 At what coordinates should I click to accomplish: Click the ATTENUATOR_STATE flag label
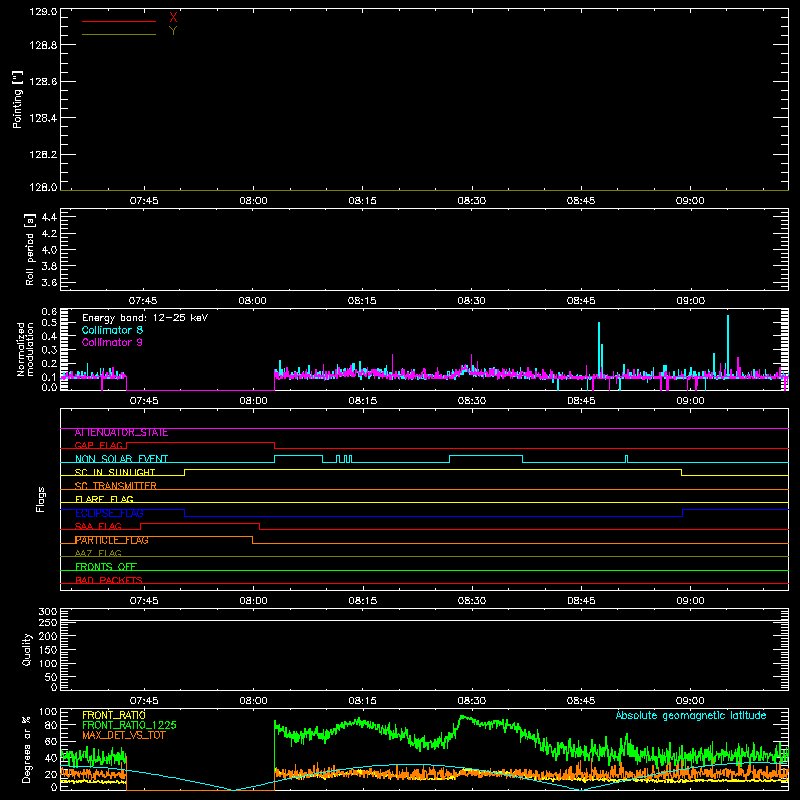pyautogui.click(x=121, y=433)
